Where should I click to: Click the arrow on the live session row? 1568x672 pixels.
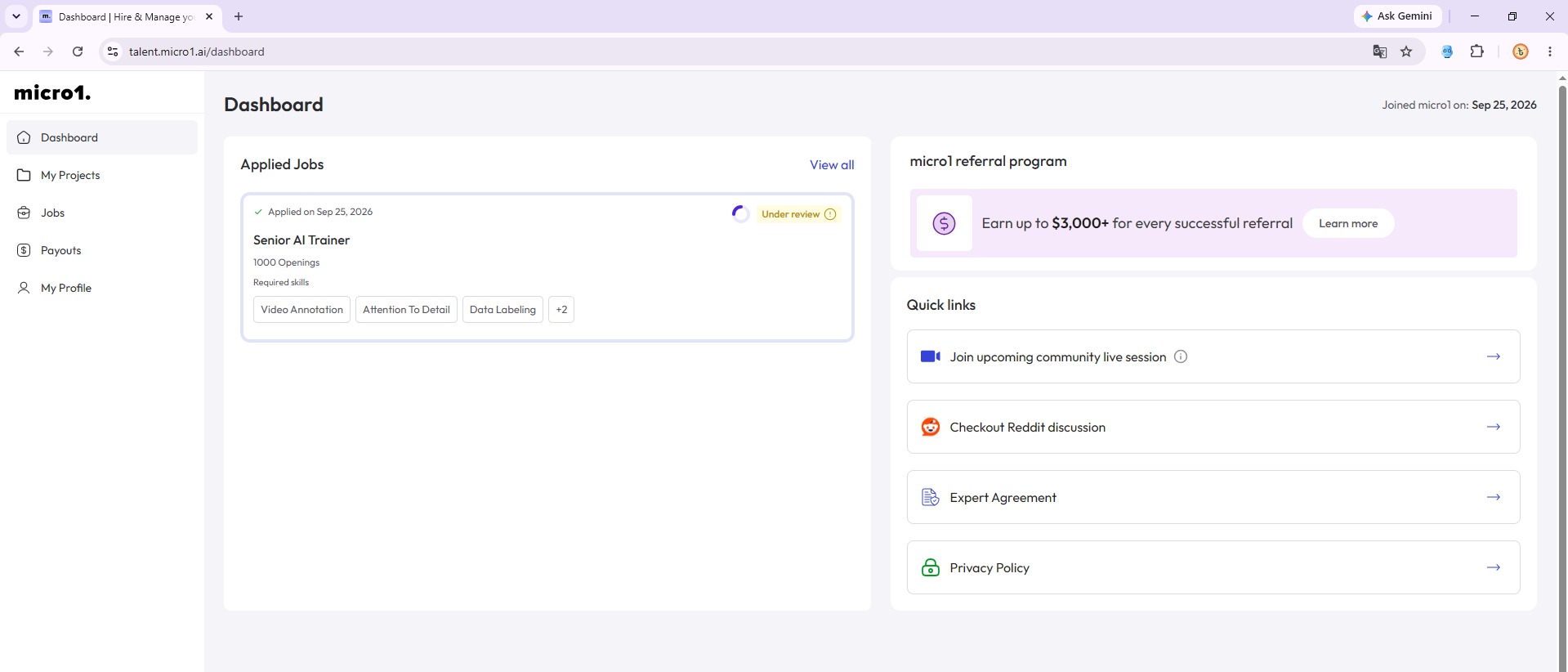(x=1494, y=356)
